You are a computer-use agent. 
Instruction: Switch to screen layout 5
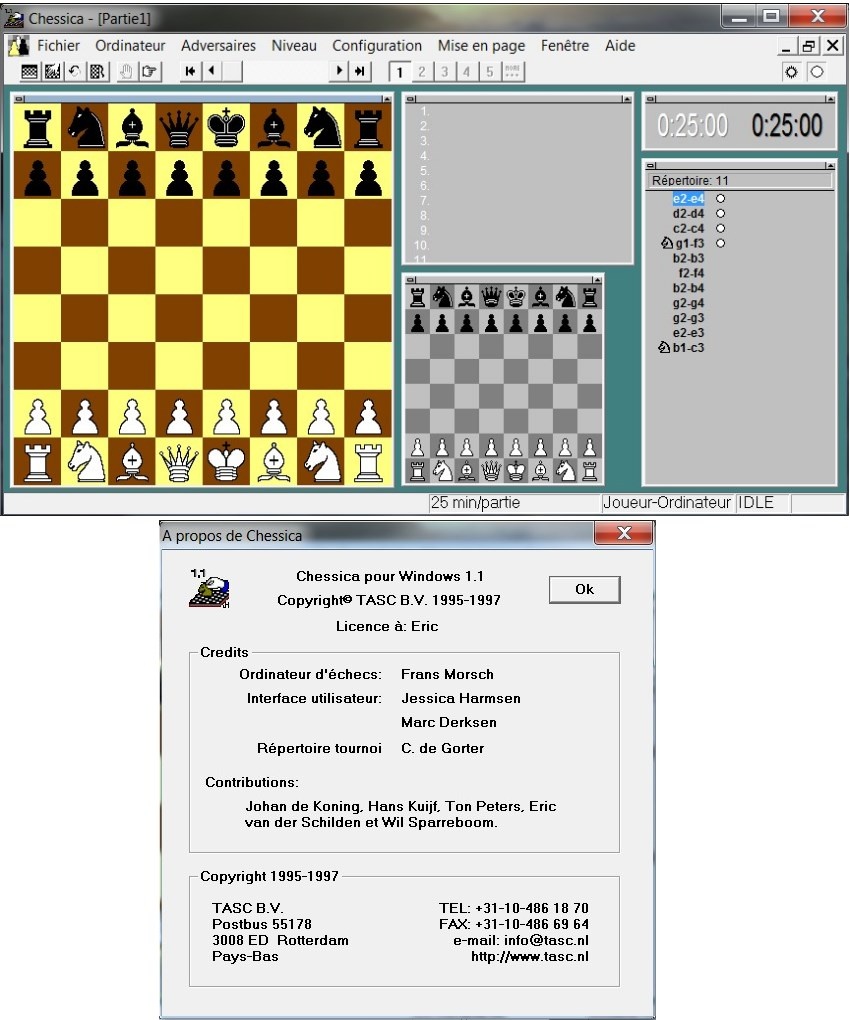[490, 72]
